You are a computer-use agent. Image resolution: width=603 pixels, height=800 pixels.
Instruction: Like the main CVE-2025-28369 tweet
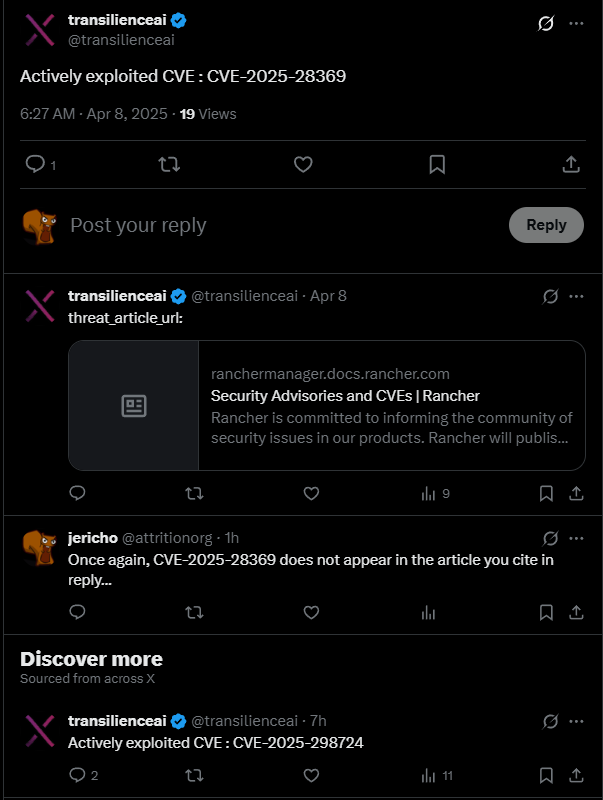point(303,164)
